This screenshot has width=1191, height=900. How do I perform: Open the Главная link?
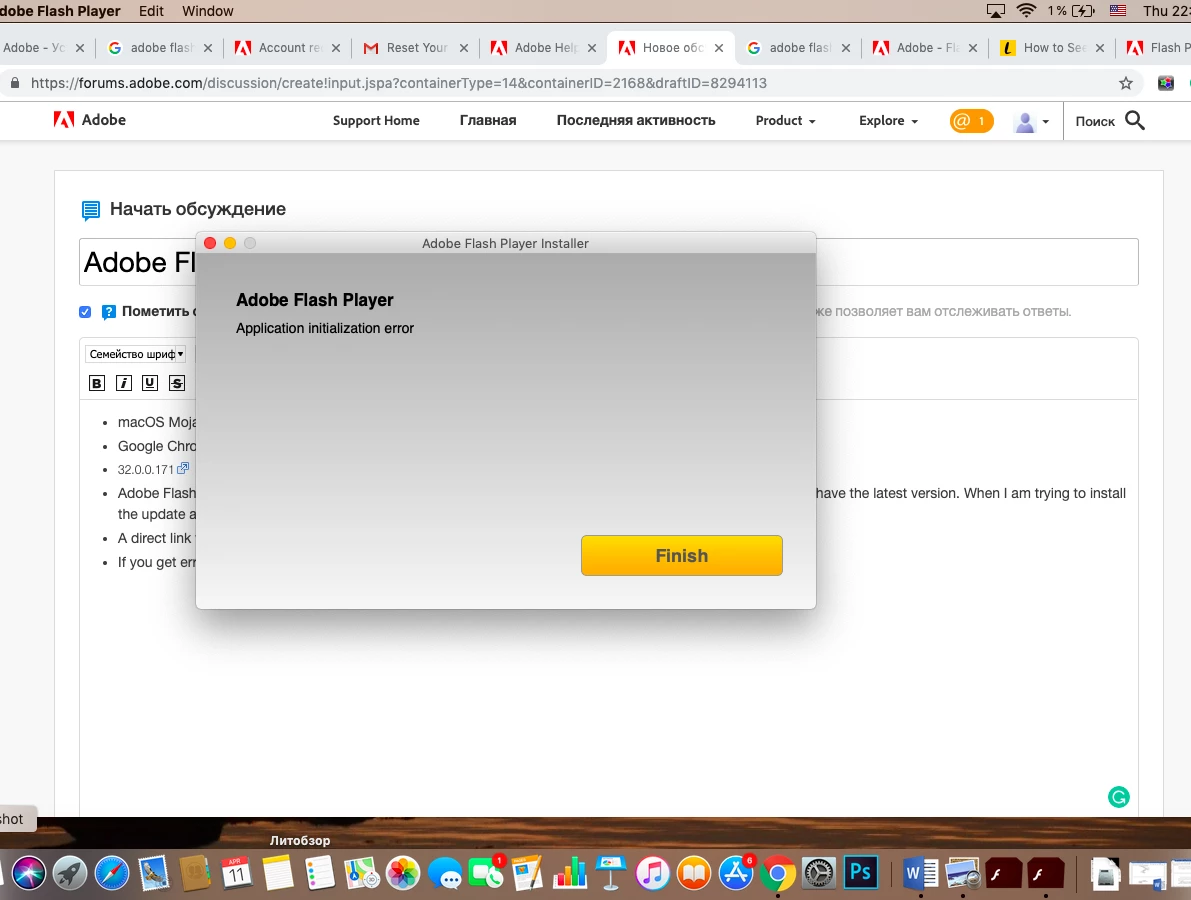pos(488,121)
